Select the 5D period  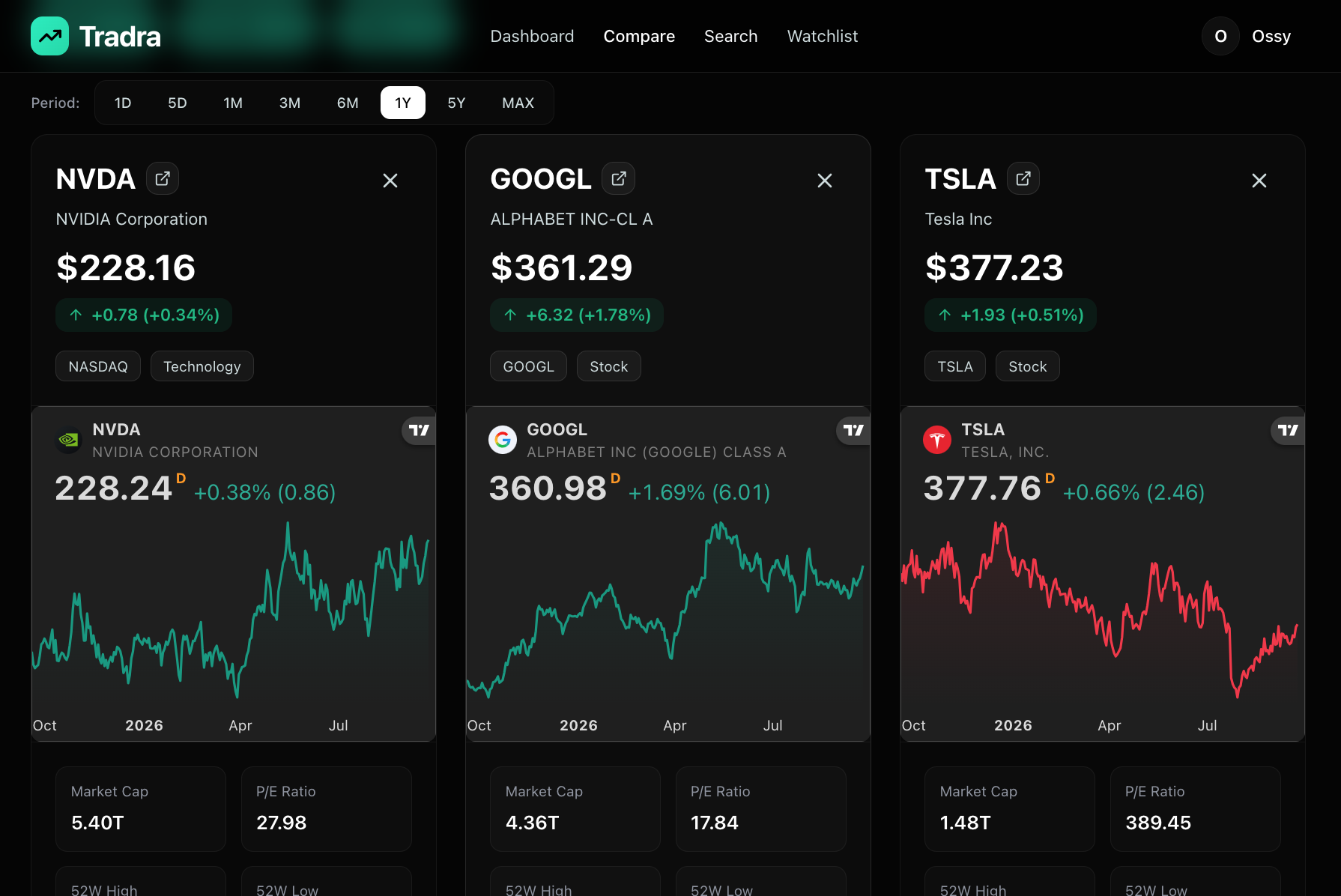[x=178, y=103]
